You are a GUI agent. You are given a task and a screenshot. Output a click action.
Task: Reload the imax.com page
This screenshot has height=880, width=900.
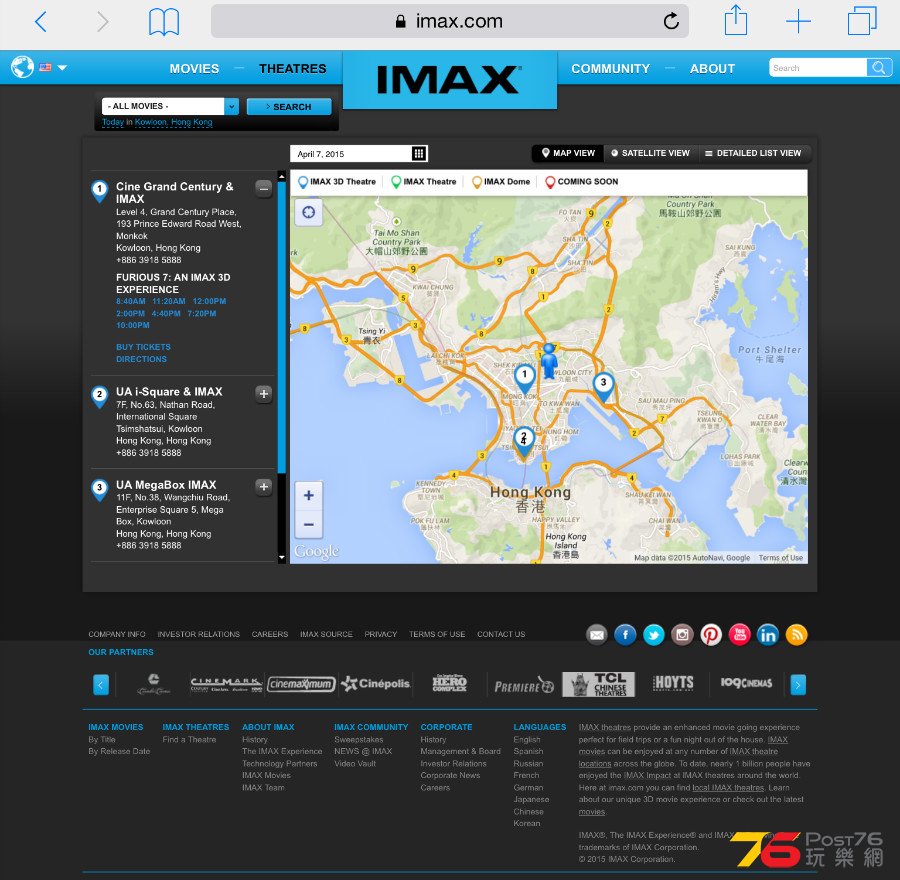tap(671, 21)
